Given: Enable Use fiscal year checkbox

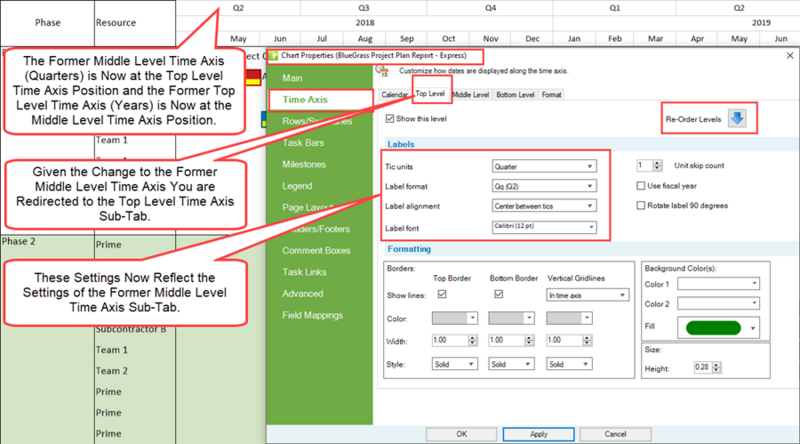Looking at the screenshot, I should (x=641, y=186).
